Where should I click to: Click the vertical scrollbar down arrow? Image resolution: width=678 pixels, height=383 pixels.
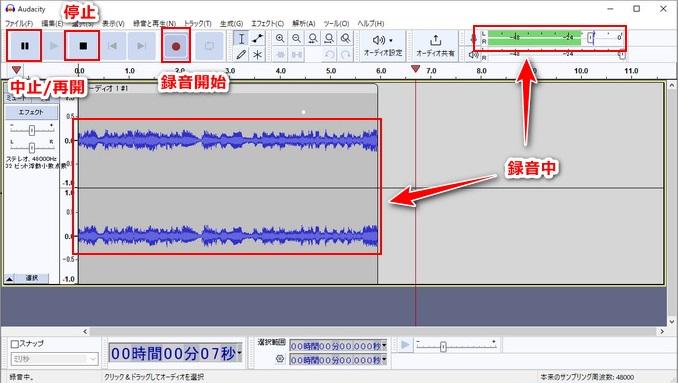pos(672,322)
